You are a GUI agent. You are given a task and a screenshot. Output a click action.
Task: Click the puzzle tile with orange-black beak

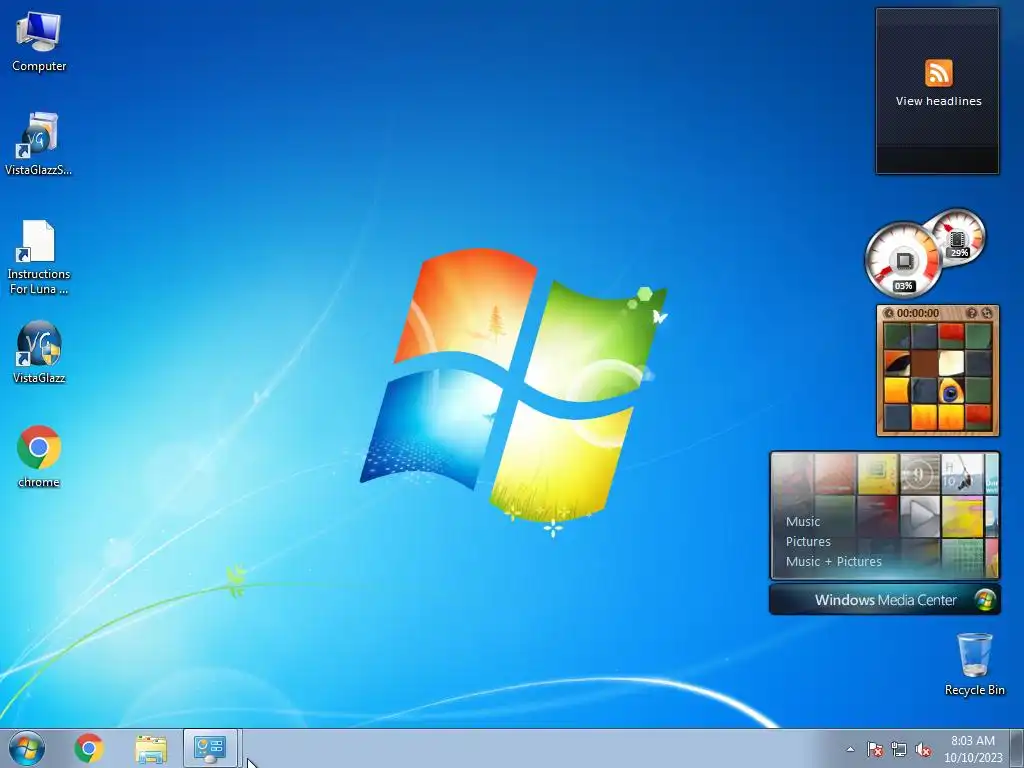[897, 364]
